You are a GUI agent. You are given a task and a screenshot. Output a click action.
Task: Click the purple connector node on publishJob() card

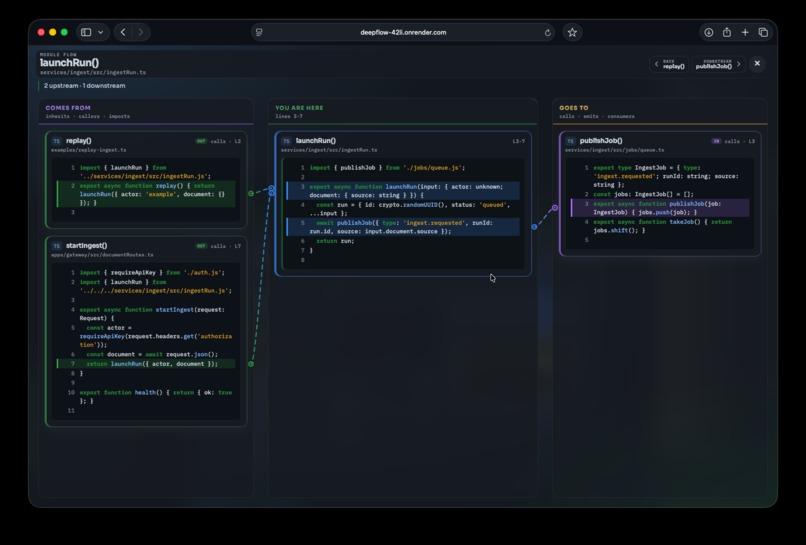(555, 208)
